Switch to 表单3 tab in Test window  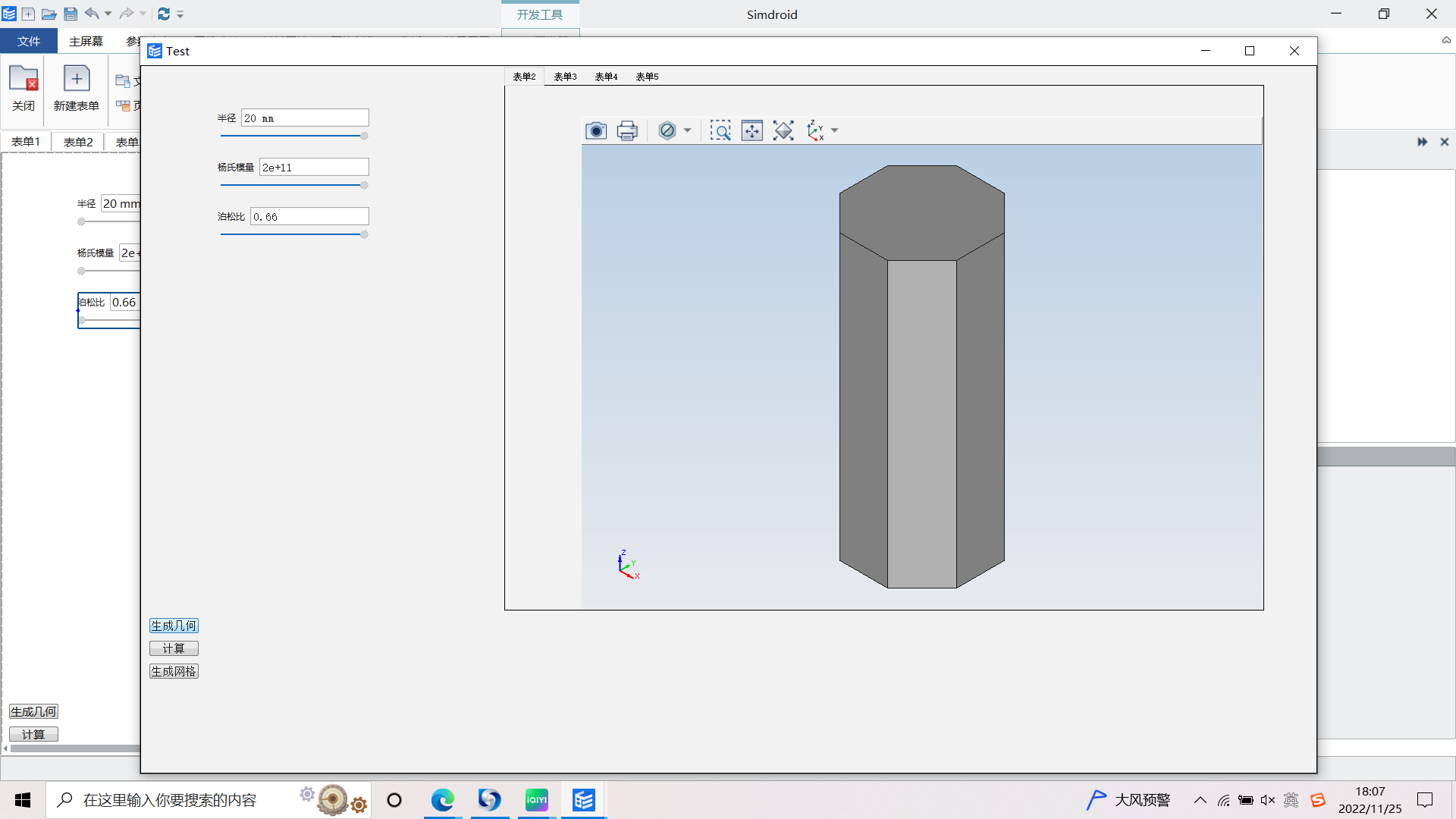click(x=566, y=77)
